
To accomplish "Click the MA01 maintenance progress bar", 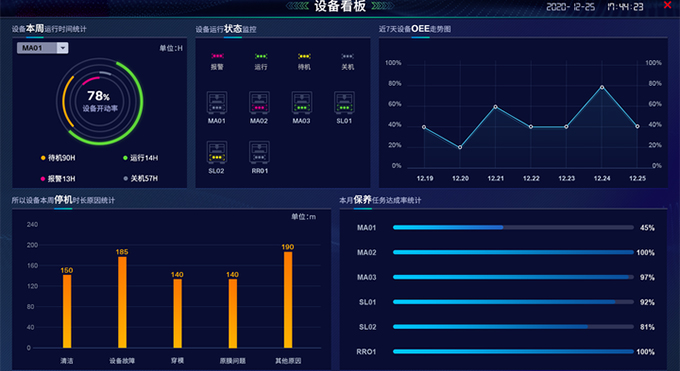I will coord(513,227).
